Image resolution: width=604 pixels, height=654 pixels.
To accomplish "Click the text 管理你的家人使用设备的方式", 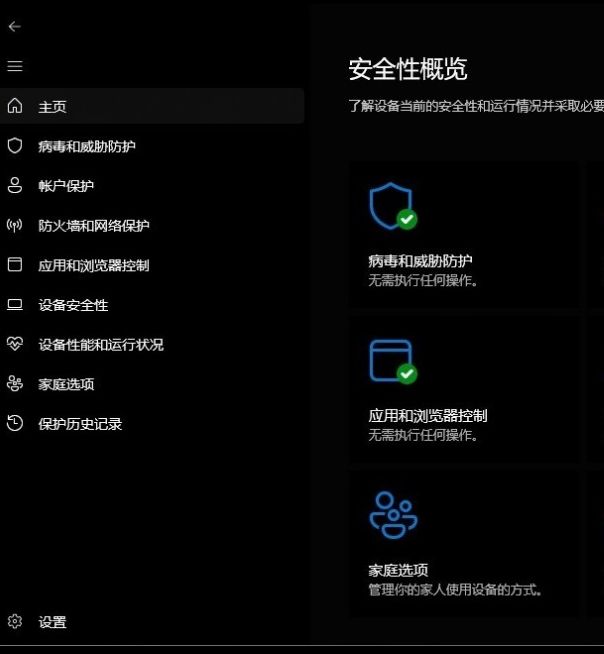I will coord(455,590).
